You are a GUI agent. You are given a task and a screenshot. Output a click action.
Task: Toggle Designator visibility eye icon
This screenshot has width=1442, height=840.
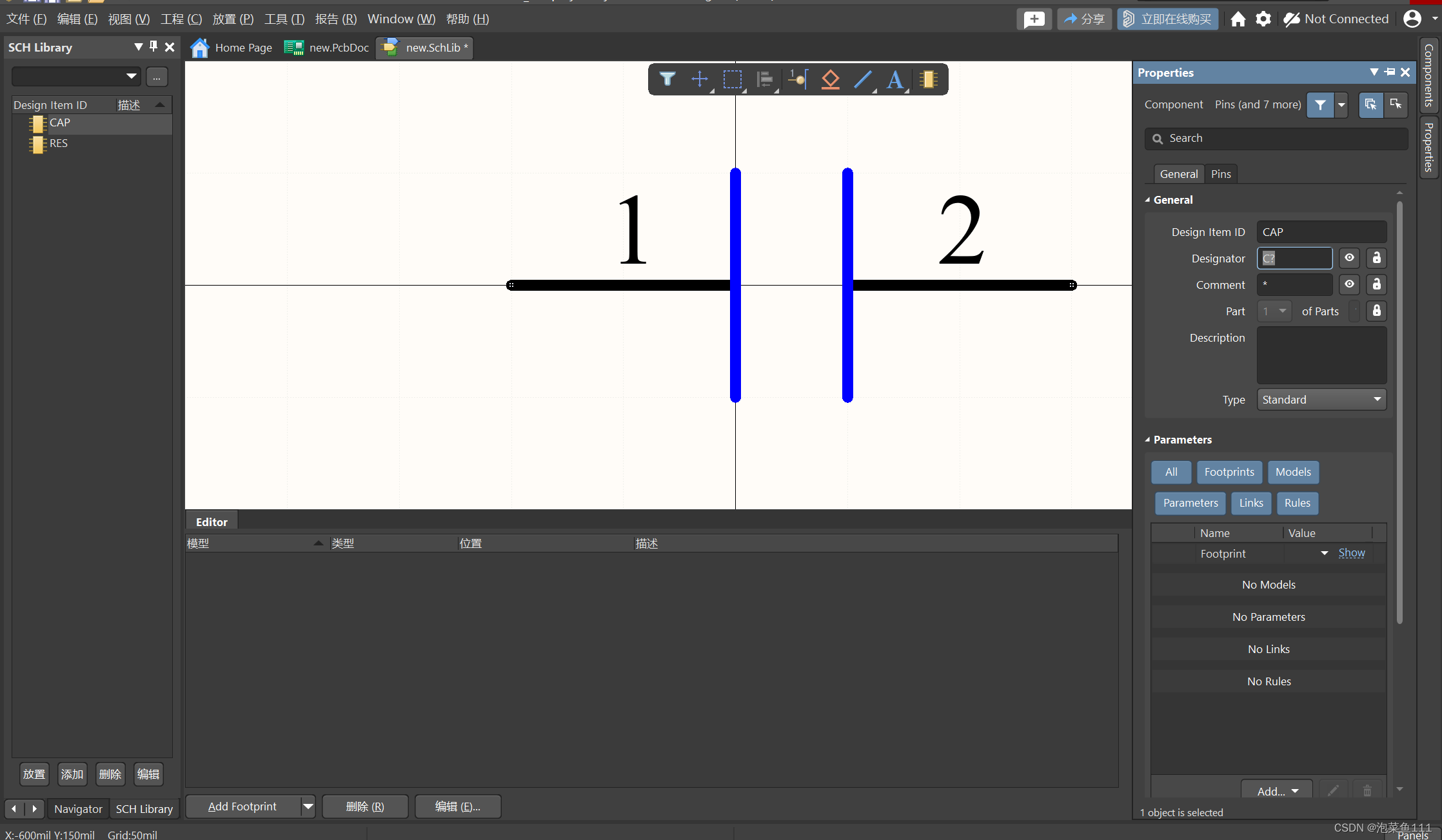[x=1349, y=258]
